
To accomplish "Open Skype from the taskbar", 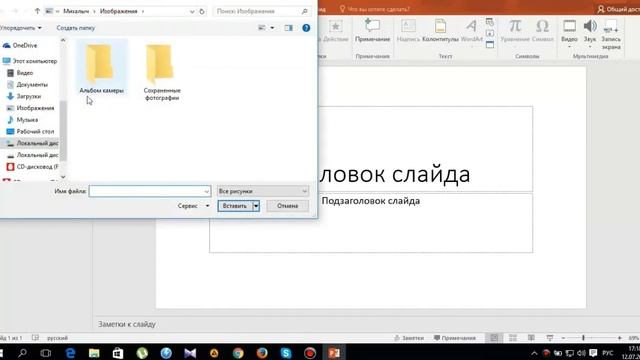I will click(x=286, y=353).
